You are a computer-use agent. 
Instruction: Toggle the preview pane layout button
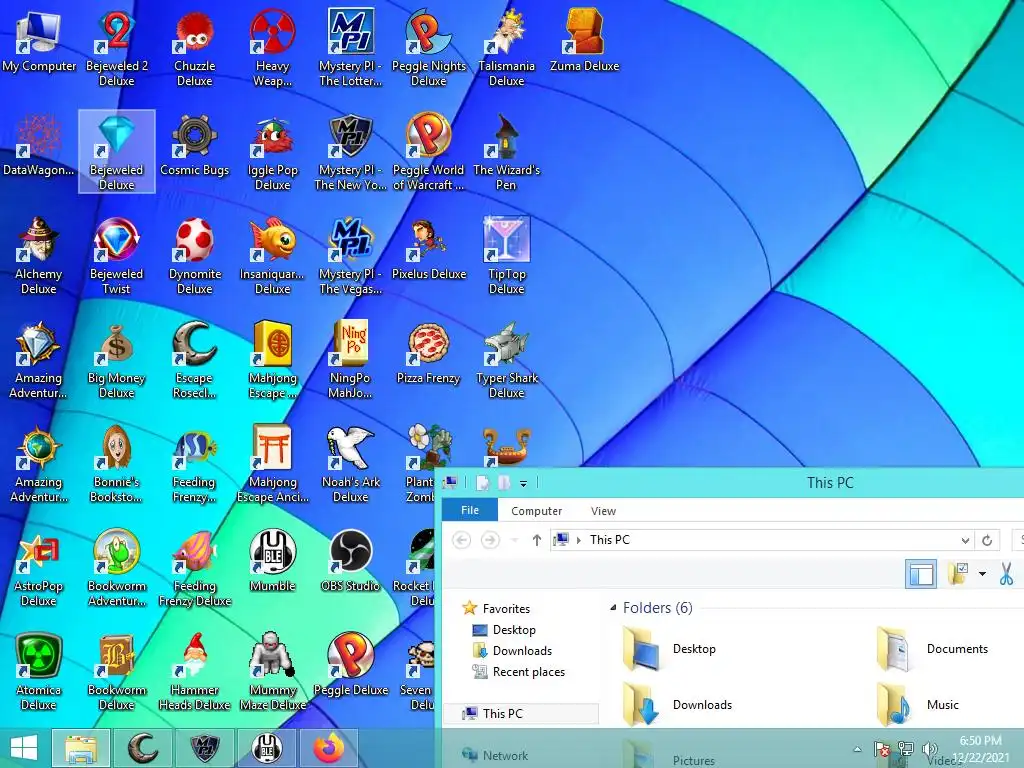point(921,574)
